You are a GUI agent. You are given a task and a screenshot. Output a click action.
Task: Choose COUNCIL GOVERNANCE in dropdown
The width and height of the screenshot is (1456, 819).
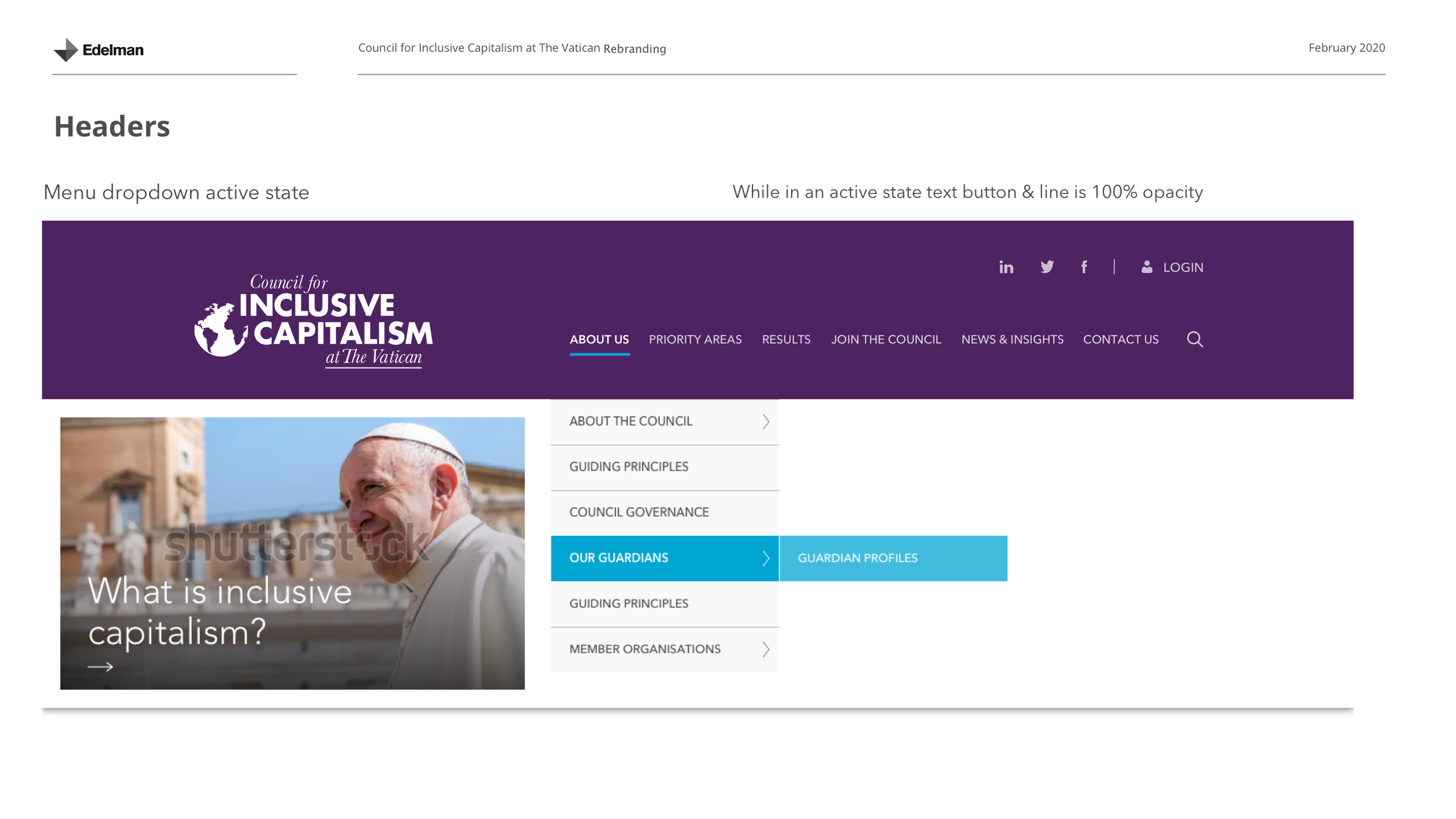665,513
